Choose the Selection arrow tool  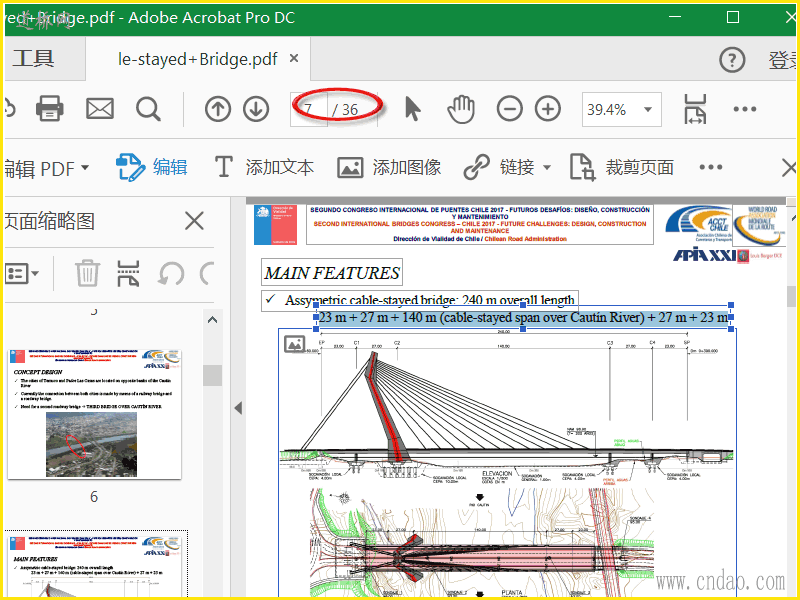pos(413,109)
